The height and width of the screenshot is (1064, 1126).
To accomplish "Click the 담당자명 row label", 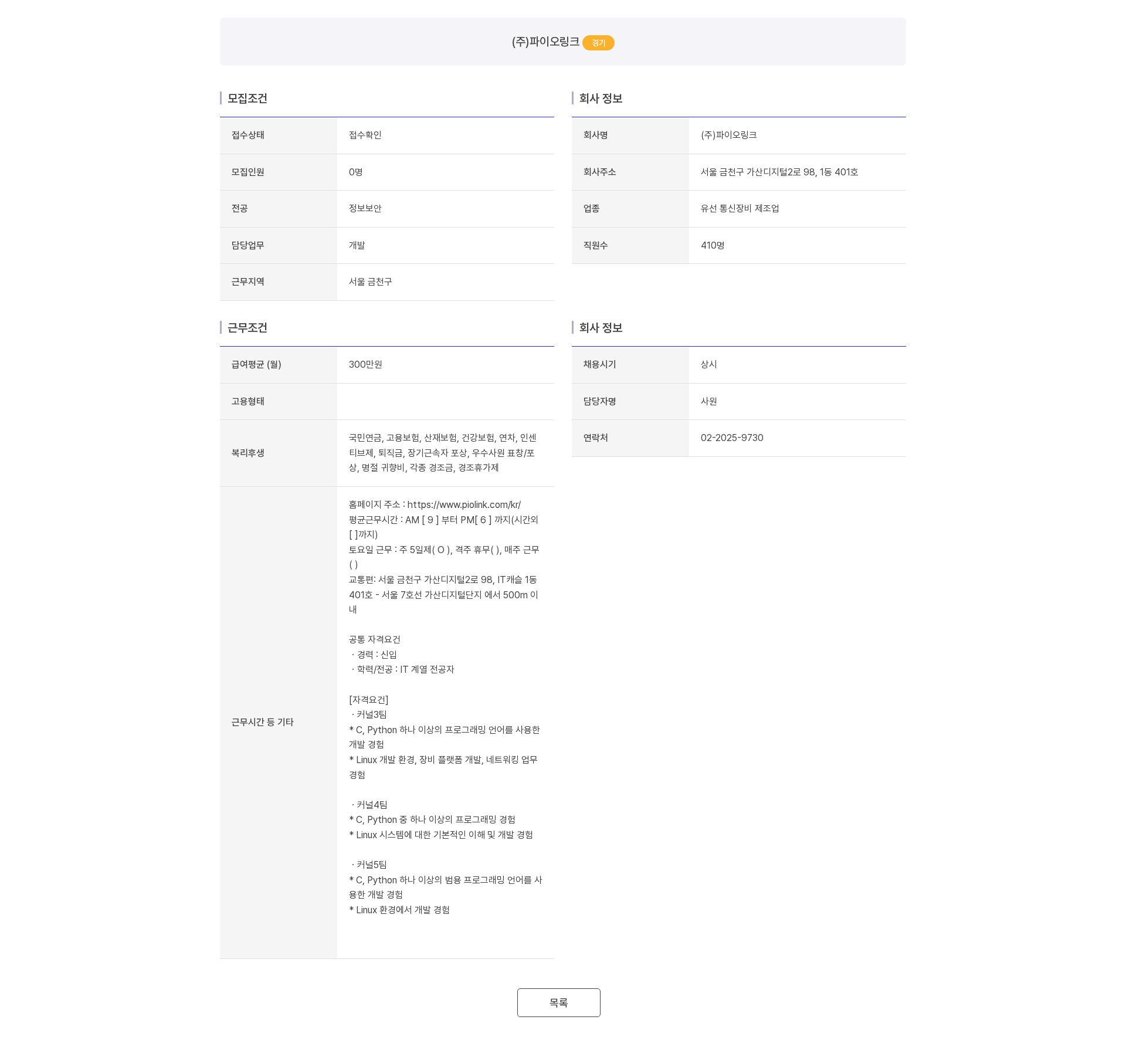I will [x=600, y=401].
